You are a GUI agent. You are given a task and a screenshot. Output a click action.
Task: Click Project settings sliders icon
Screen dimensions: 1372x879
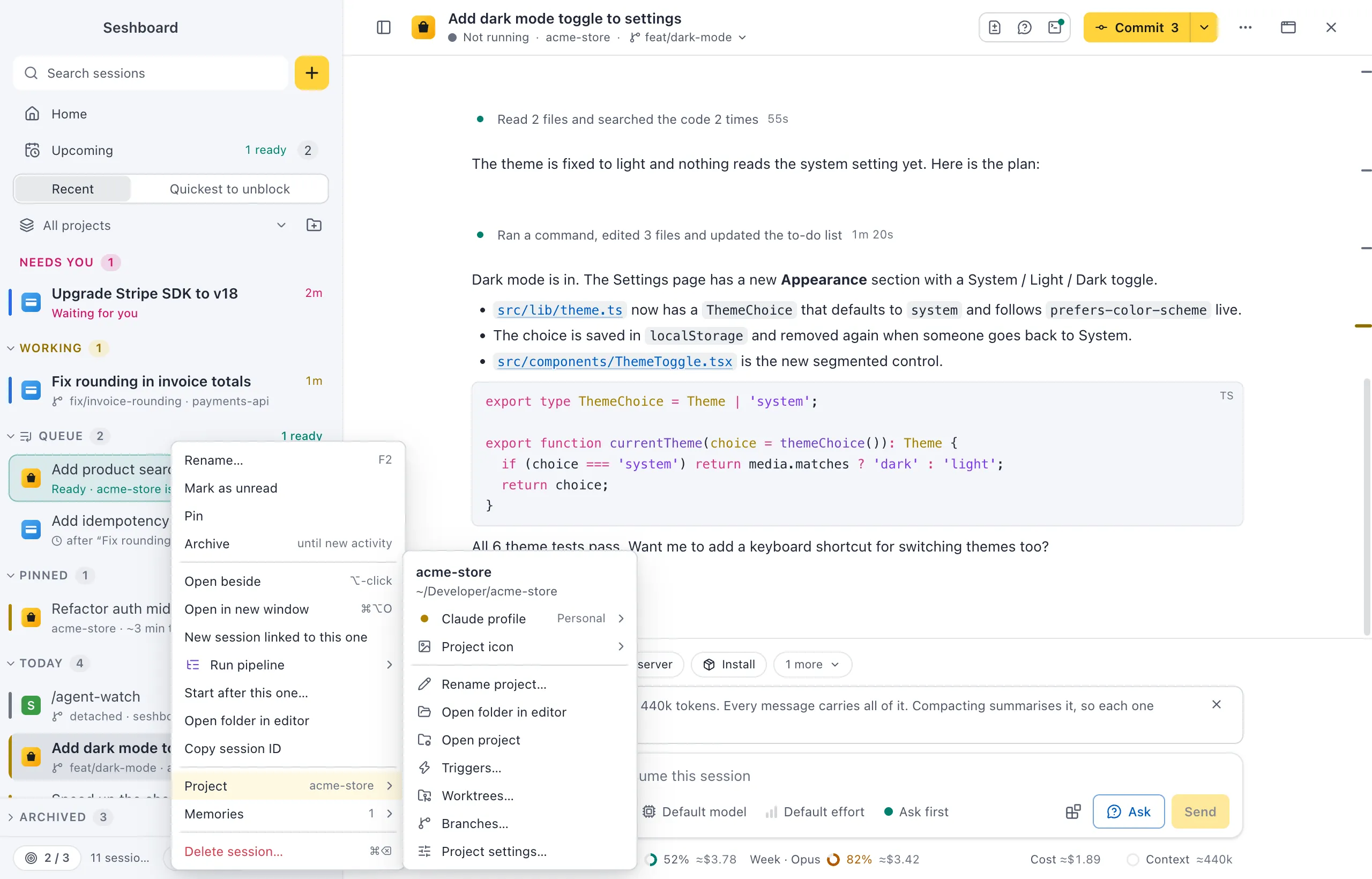pos(424,852)
